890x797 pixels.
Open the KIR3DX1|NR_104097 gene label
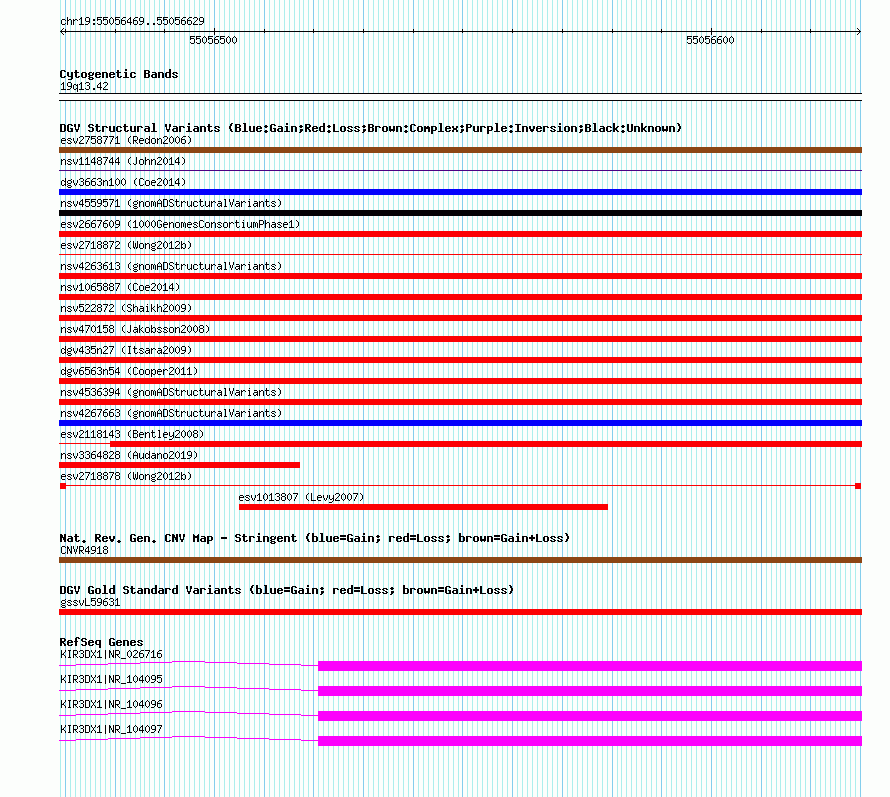pos(111,729)
